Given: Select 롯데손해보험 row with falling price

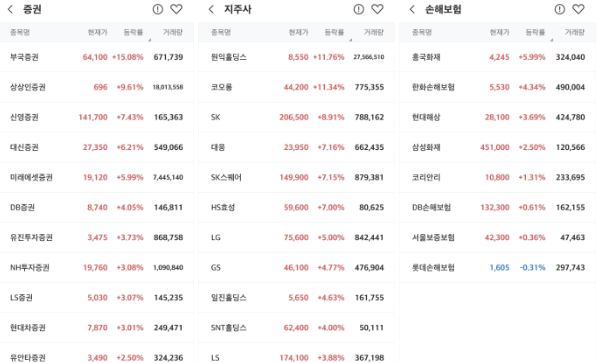Looking at the screenshot, I should 497,268.
